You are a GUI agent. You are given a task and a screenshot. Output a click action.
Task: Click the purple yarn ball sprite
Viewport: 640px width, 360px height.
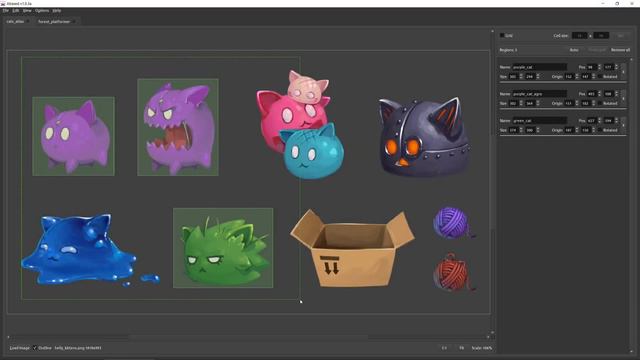(451, 223)
